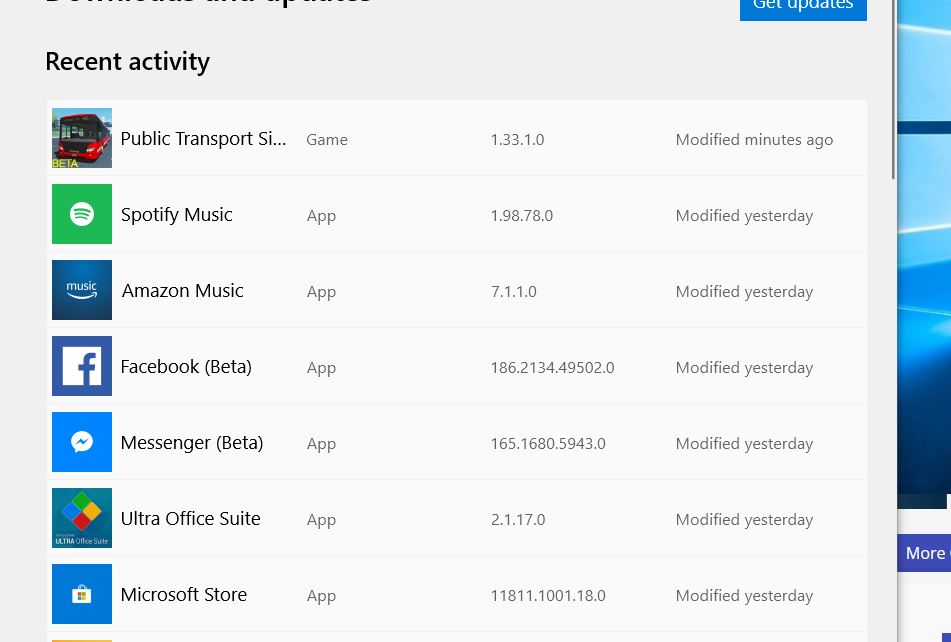Click the App type label for Amazon Music
This screenshot has width=951, height=642.
321,292
